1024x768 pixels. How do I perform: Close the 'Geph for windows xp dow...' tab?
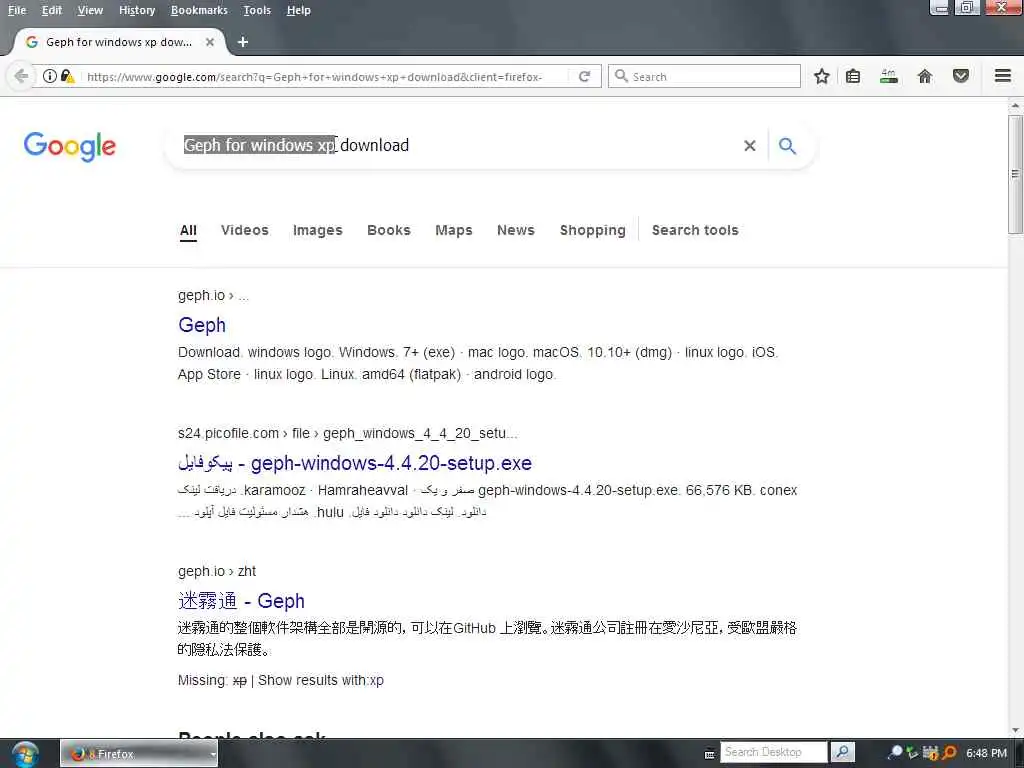(x=210, y=42)
